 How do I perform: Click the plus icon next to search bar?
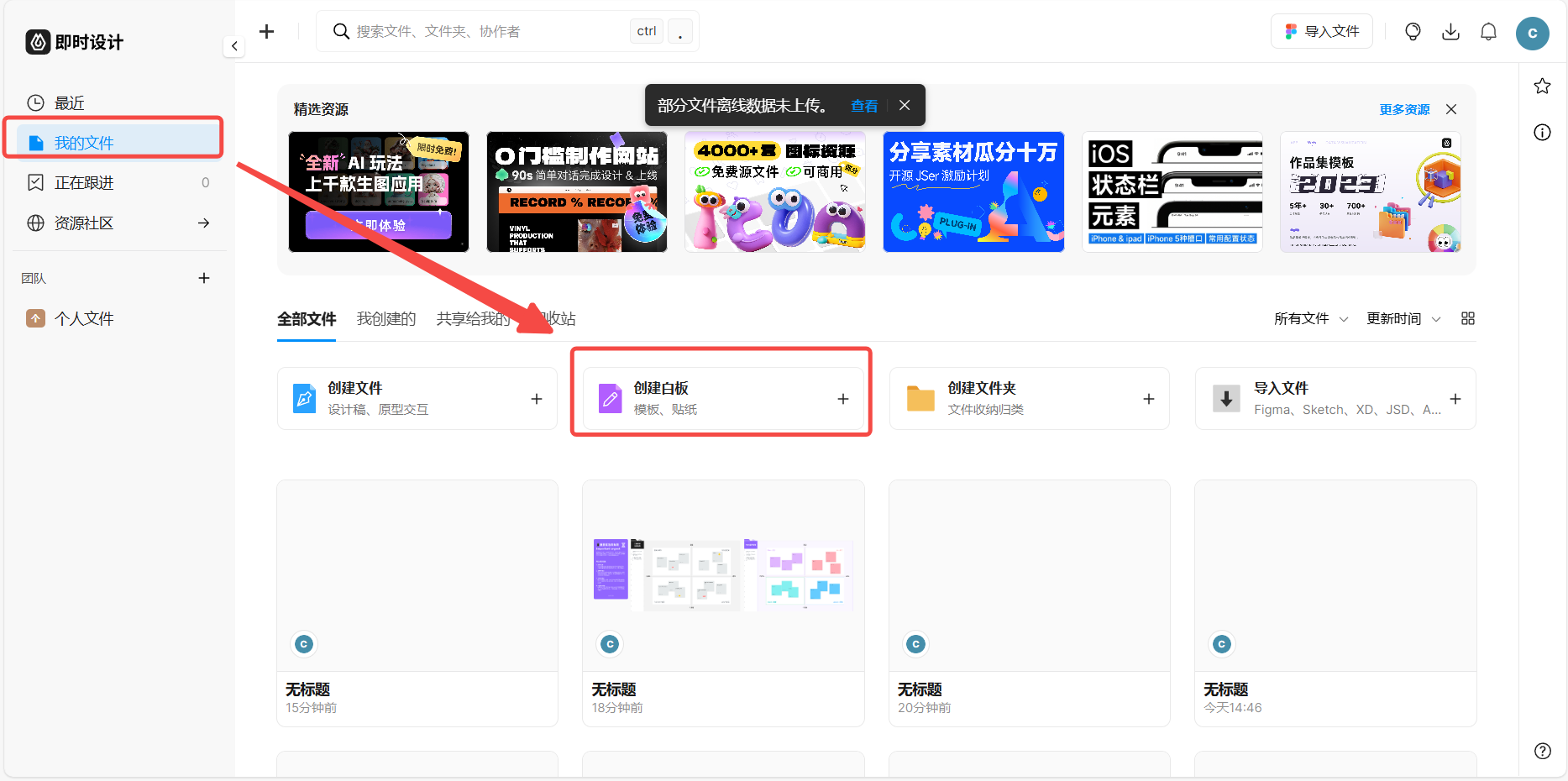[x=266, y=31]
